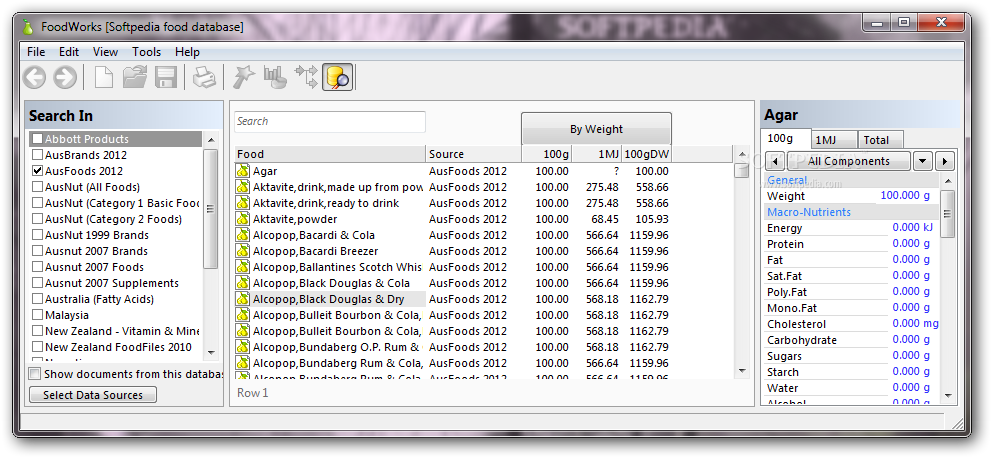992x458 pixels.
Task: Click the icon beside Alcopop,Black Douglas & Dry
Action: tap(243, 299)
